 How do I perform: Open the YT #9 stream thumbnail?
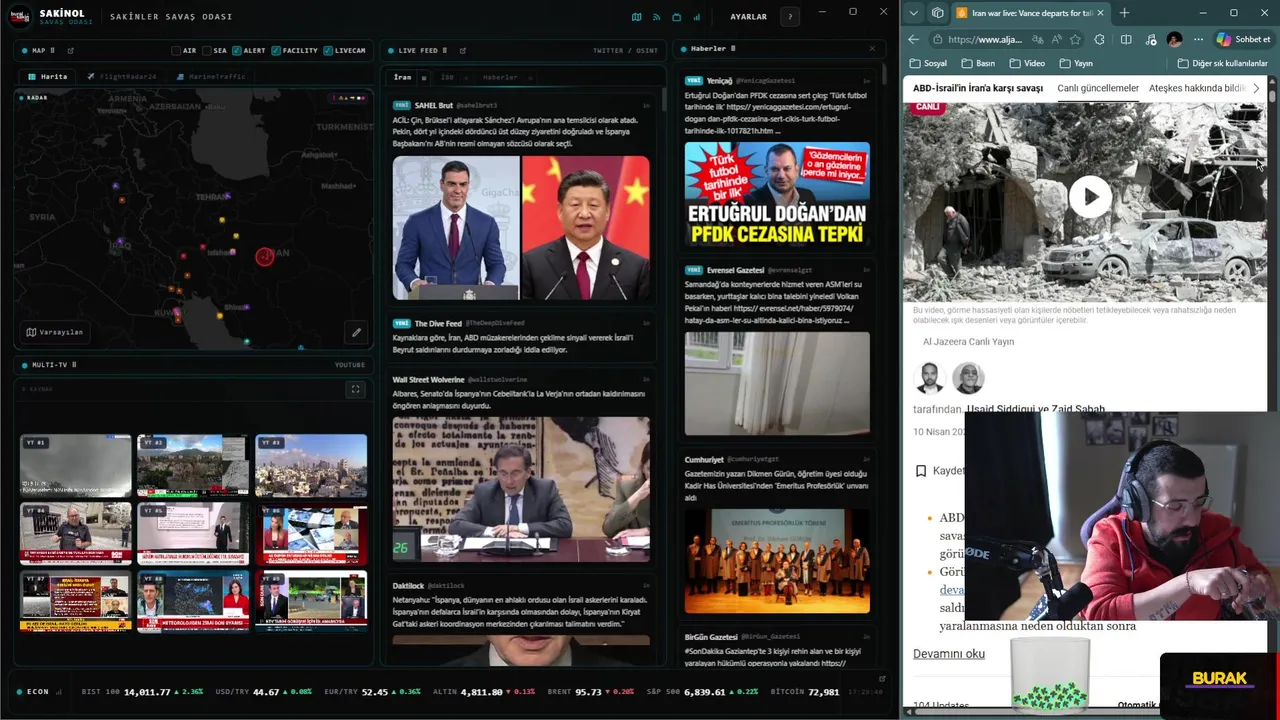coord(311,601)
